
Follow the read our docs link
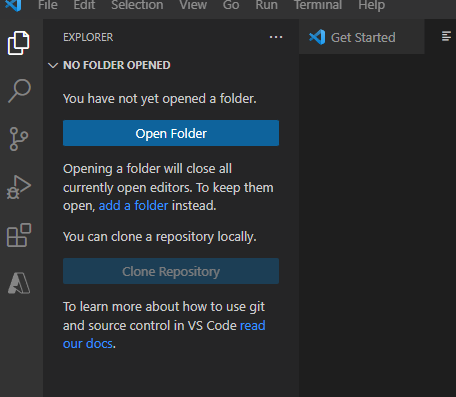[x=164, y=334]
